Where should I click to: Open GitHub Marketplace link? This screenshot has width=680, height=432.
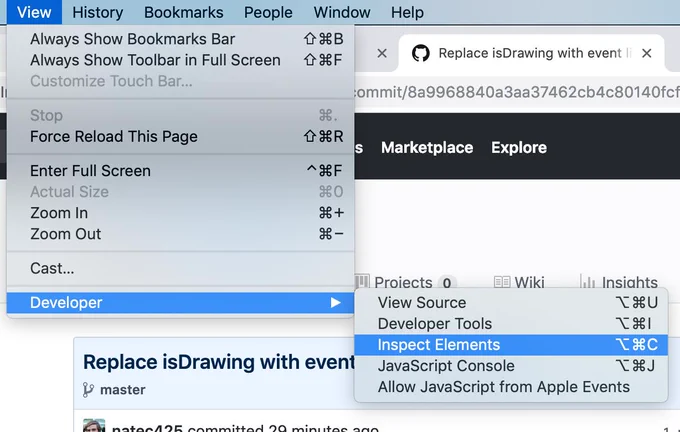427,148
